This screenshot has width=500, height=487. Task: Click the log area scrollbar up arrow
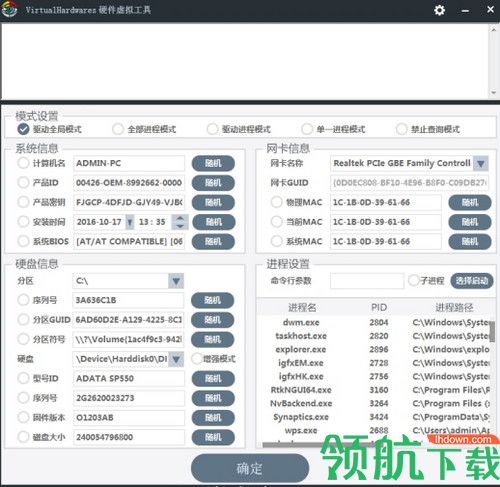pyautogui.click(x=494, y=30)
